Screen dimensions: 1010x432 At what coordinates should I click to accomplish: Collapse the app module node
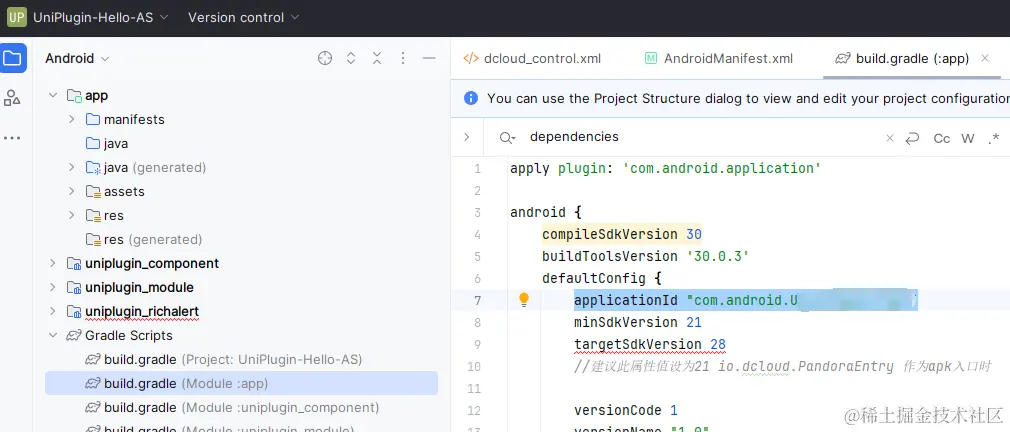(53, 95)
